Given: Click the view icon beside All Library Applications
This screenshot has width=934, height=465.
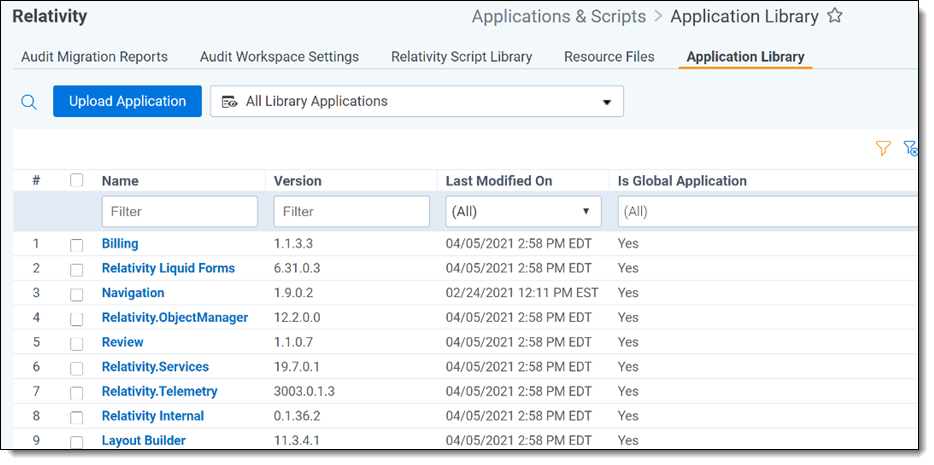Looking at the screenshot, I should [230, 102].
